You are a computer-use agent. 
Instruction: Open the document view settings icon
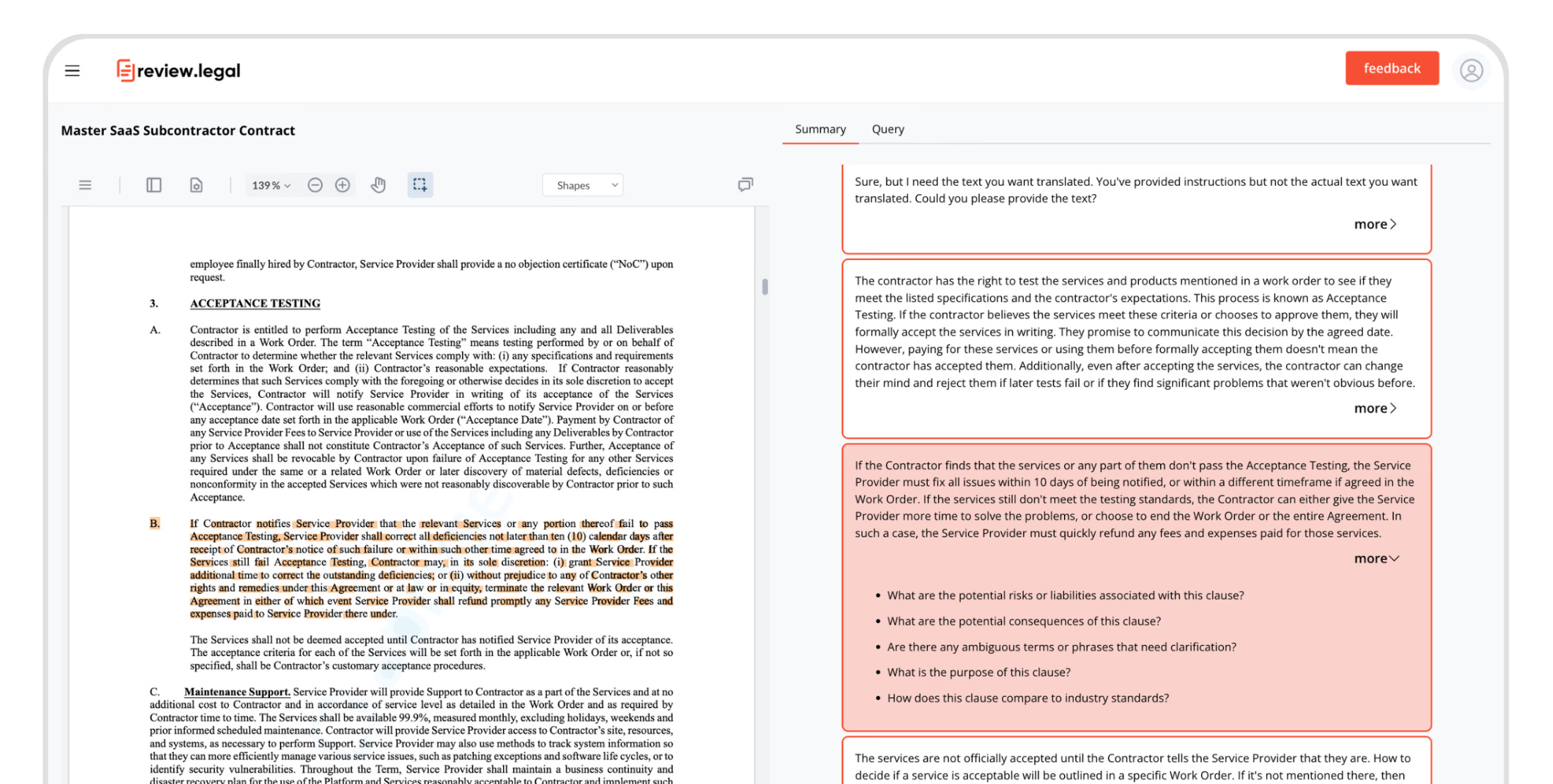[196, 185]
